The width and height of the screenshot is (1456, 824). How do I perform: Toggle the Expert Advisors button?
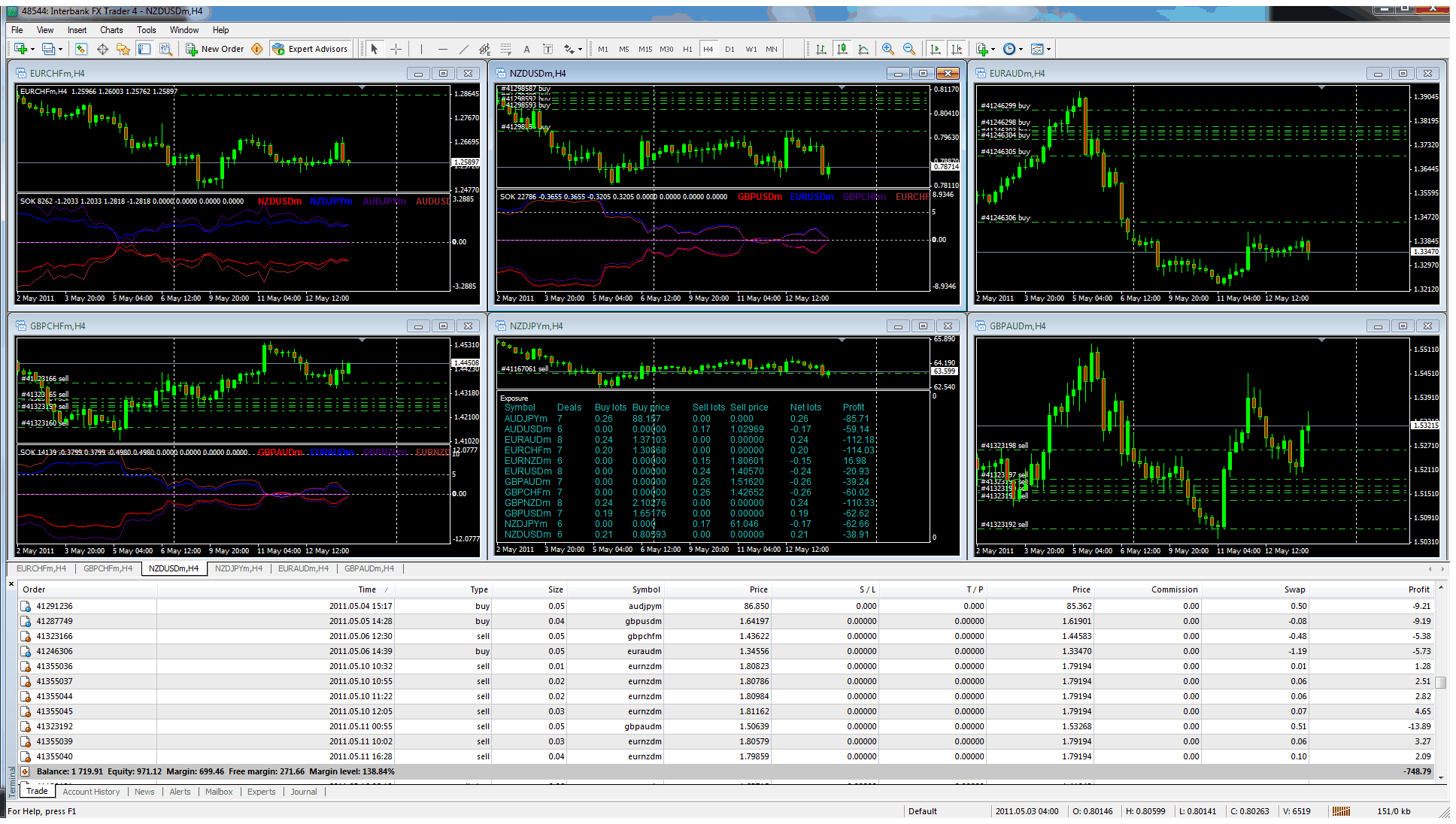tap(310, 49)
